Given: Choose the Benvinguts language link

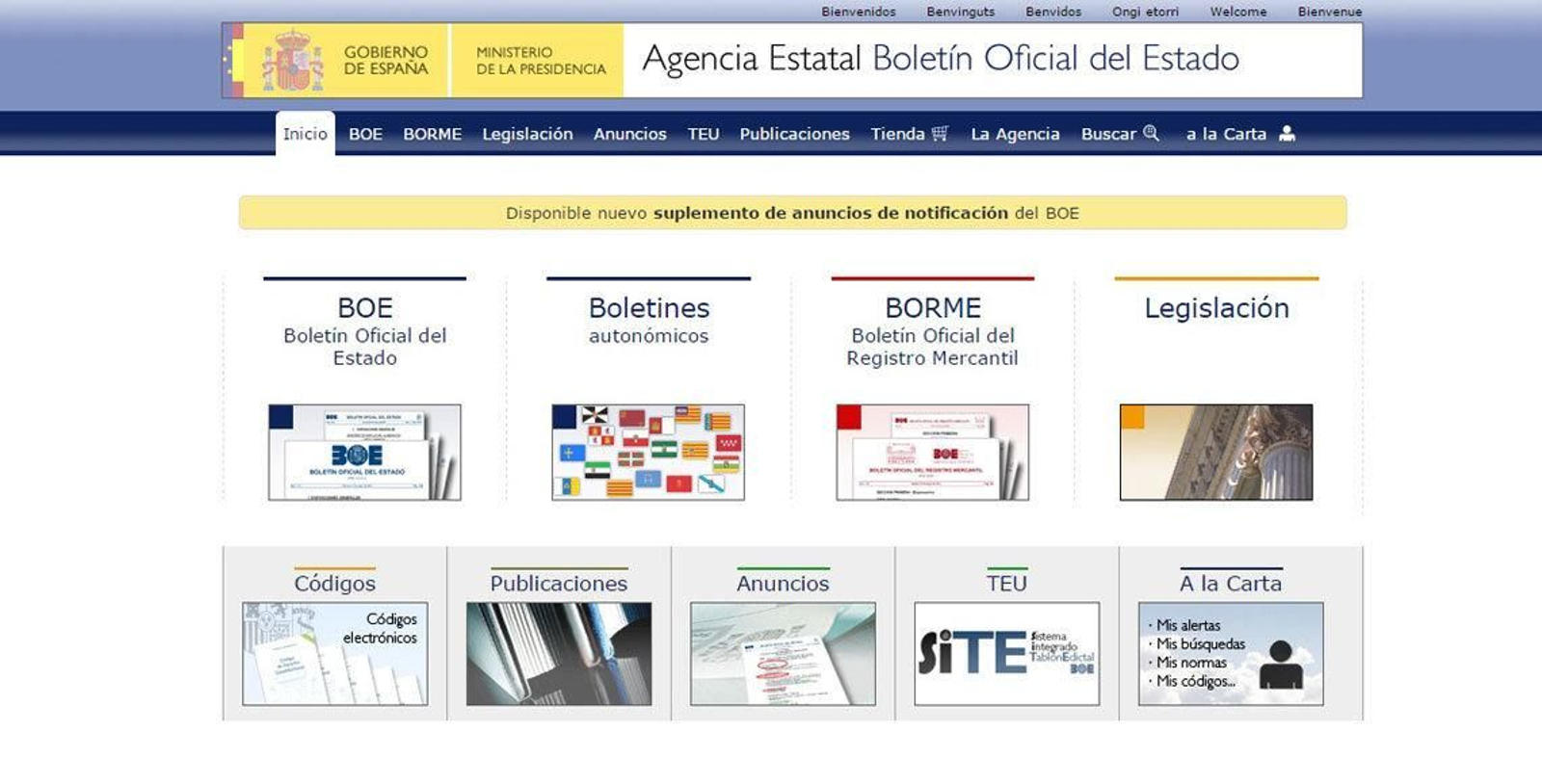Looking at the screenshot, I should pos(961,12).
